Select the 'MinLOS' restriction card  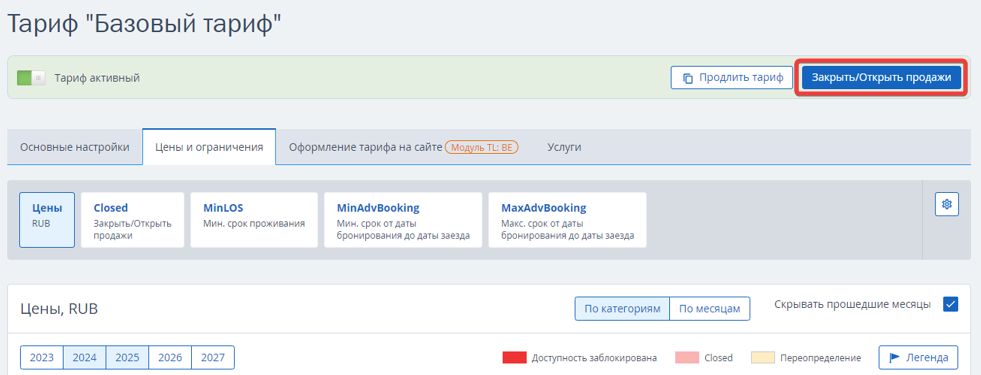(254, 220)
